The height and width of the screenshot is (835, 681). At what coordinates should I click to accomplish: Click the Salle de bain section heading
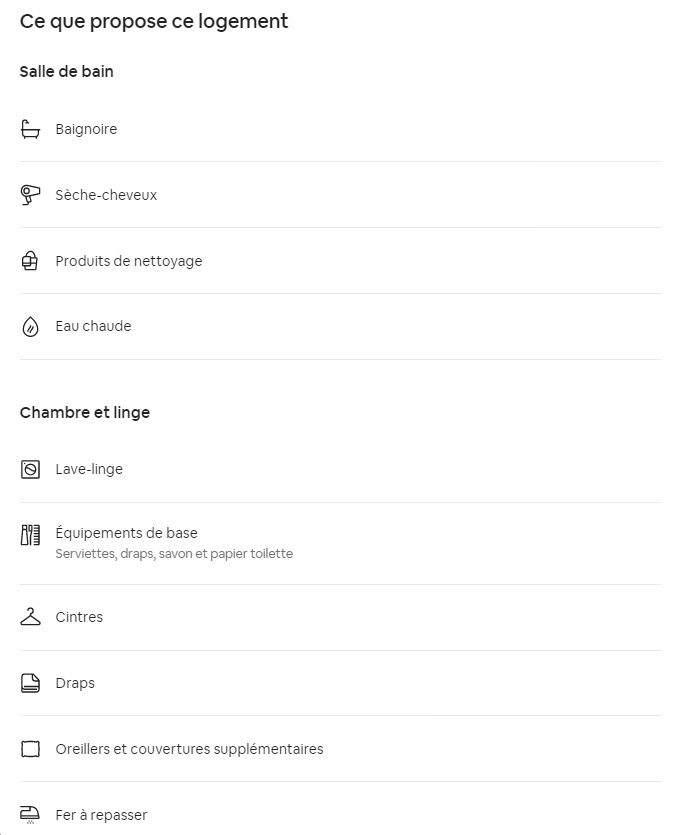click(66, 72)
